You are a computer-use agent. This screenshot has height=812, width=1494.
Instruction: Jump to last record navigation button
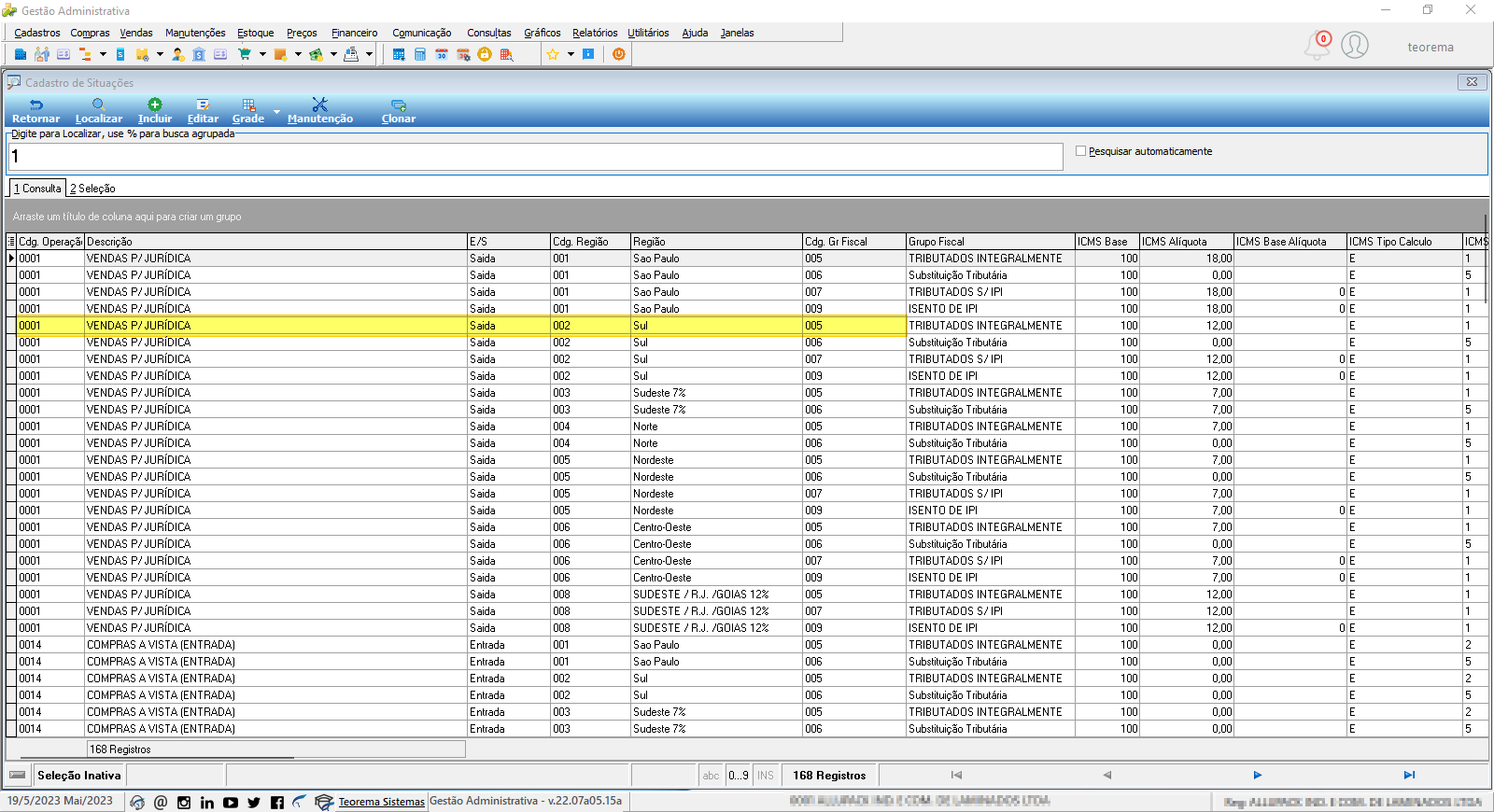(x=1409, y=775)
